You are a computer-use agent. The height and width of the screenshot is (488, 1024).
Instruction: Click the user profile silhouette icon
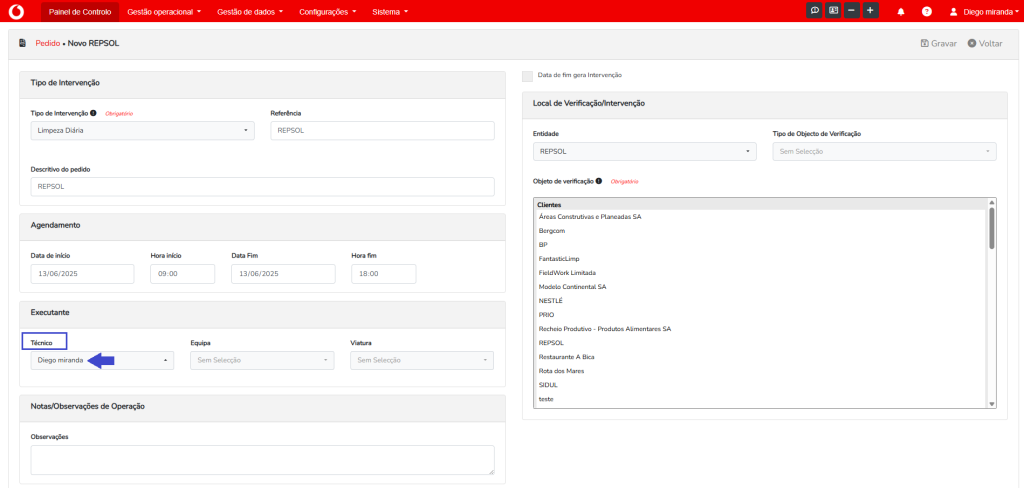pos(953,12)
